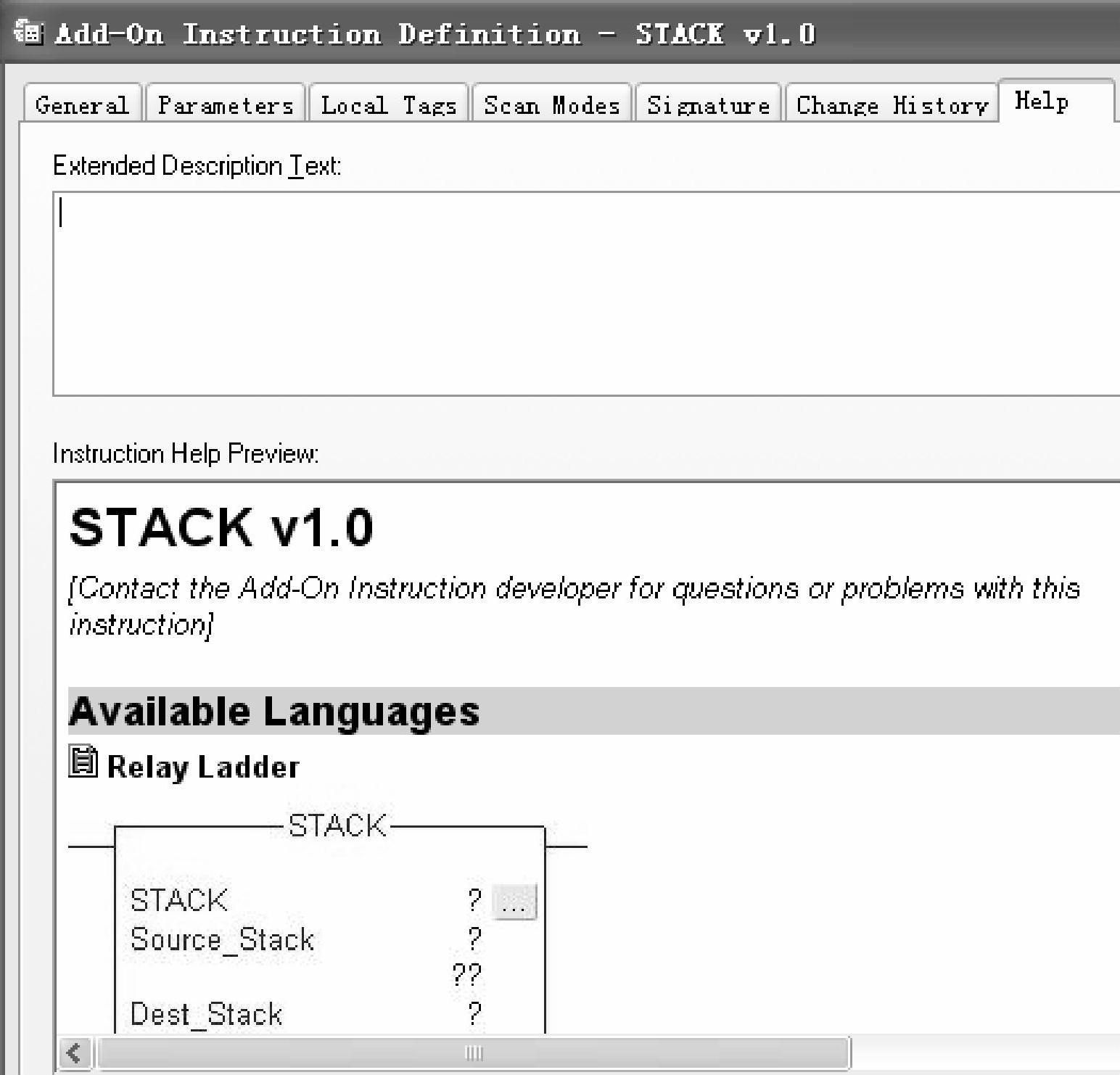Open the Parameters tab
Viewport: 1120px width, 1075px height.
pos(226,106)
